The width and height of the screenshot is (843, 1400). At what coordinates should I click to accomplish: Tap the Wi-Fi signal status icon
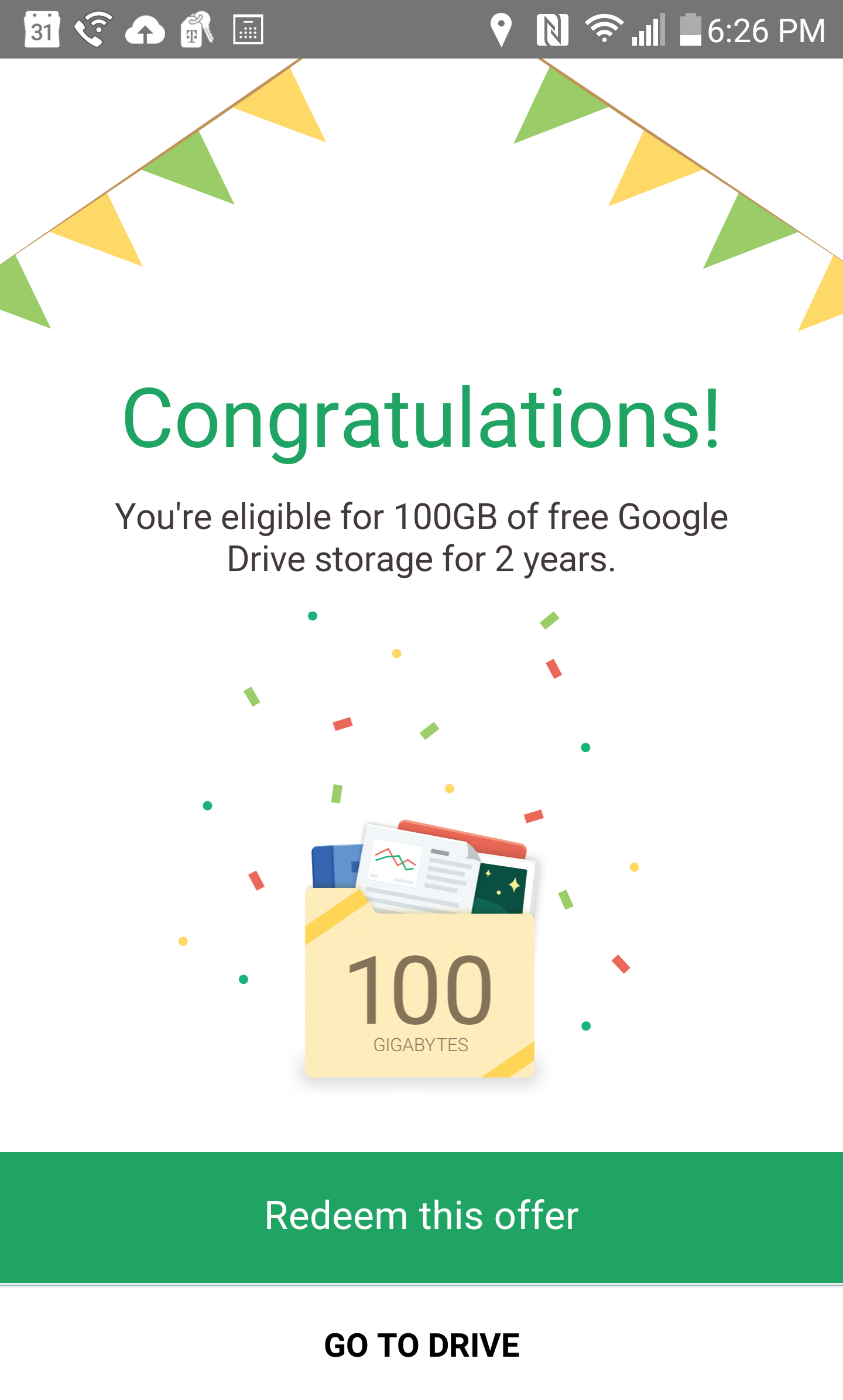coord(604,28)
